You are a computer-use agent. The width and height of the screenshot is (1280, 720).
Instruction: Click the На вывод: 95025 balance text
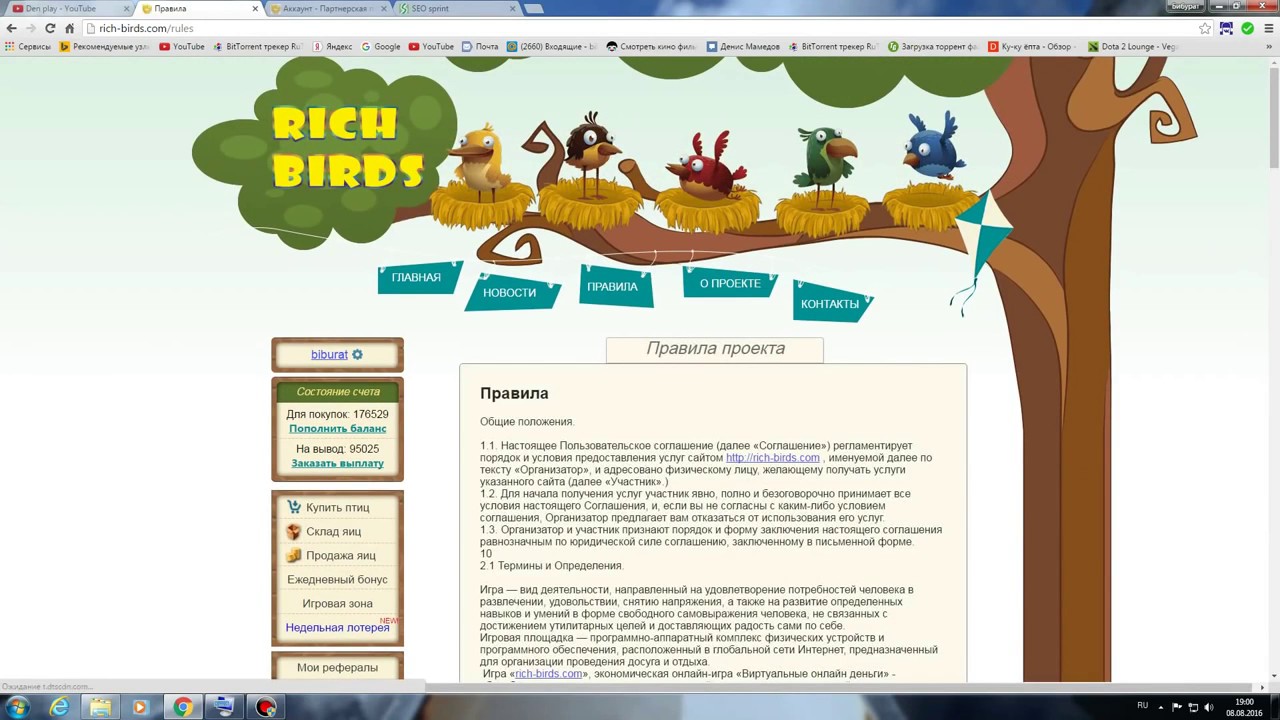337,449
